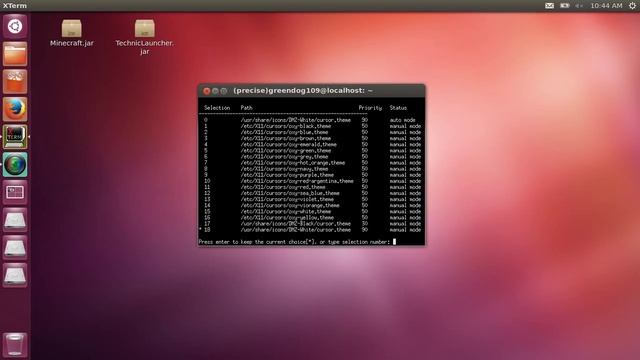Click the 'Priority' column header
640x360 pixels.
[x=370, y=108]
